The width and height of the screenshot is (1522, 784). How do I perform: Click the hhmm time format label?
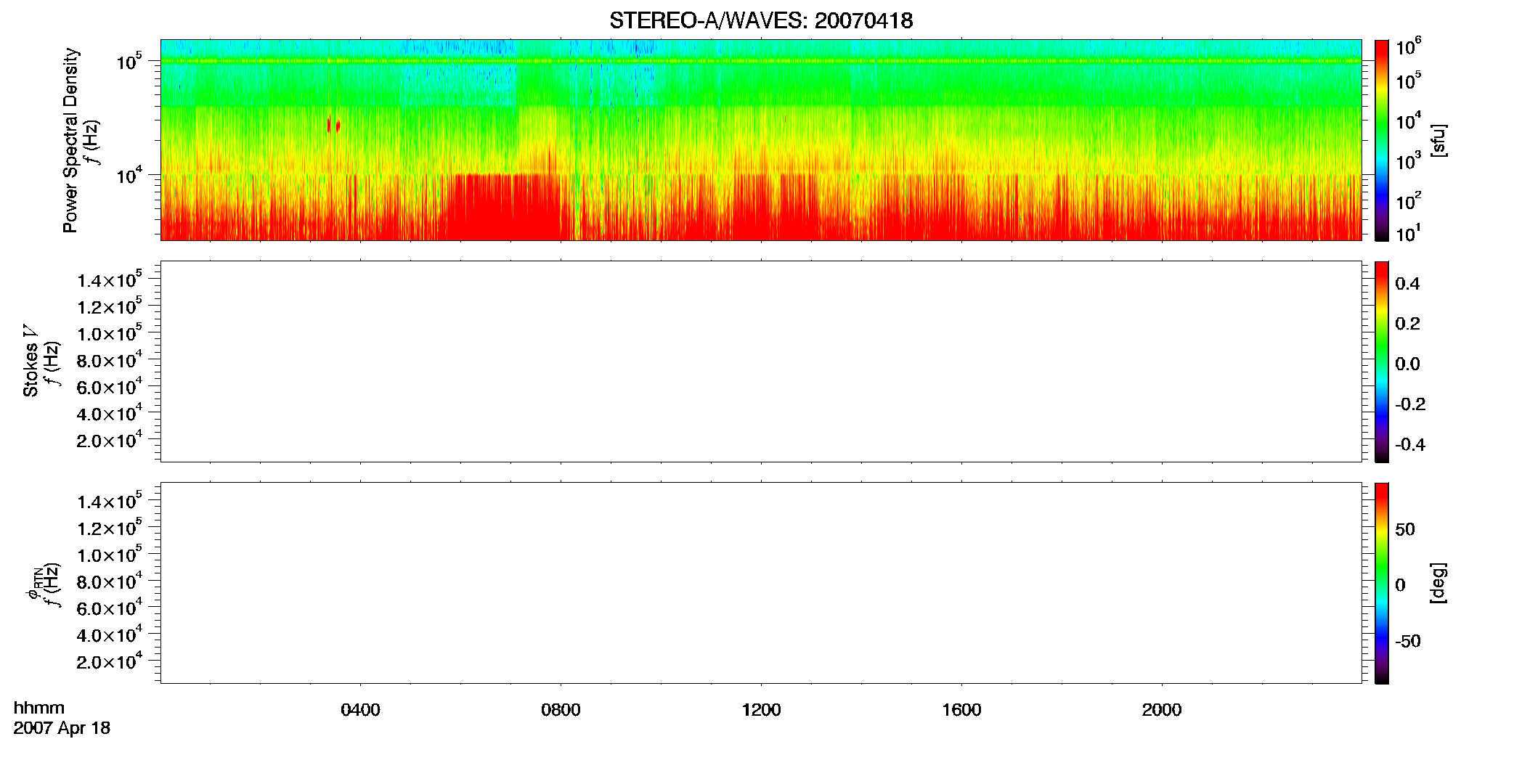39,709
